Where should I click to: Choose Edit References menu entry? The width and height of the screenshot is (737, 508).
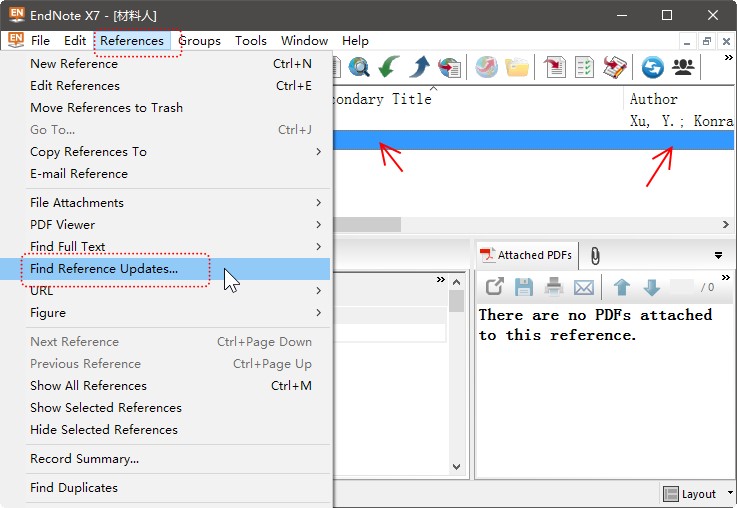pyautogui.click(x=166, y=86)
